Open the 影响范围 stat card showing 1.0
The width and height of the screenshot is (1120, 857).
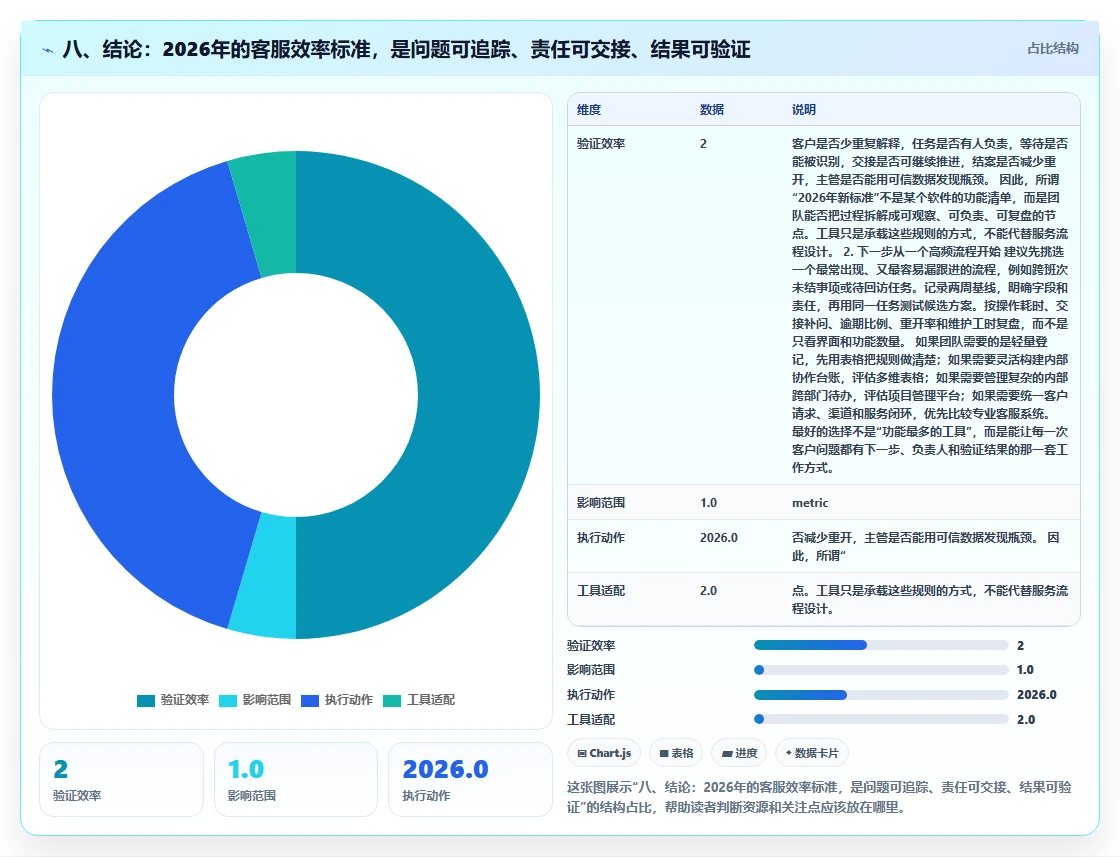296,779
